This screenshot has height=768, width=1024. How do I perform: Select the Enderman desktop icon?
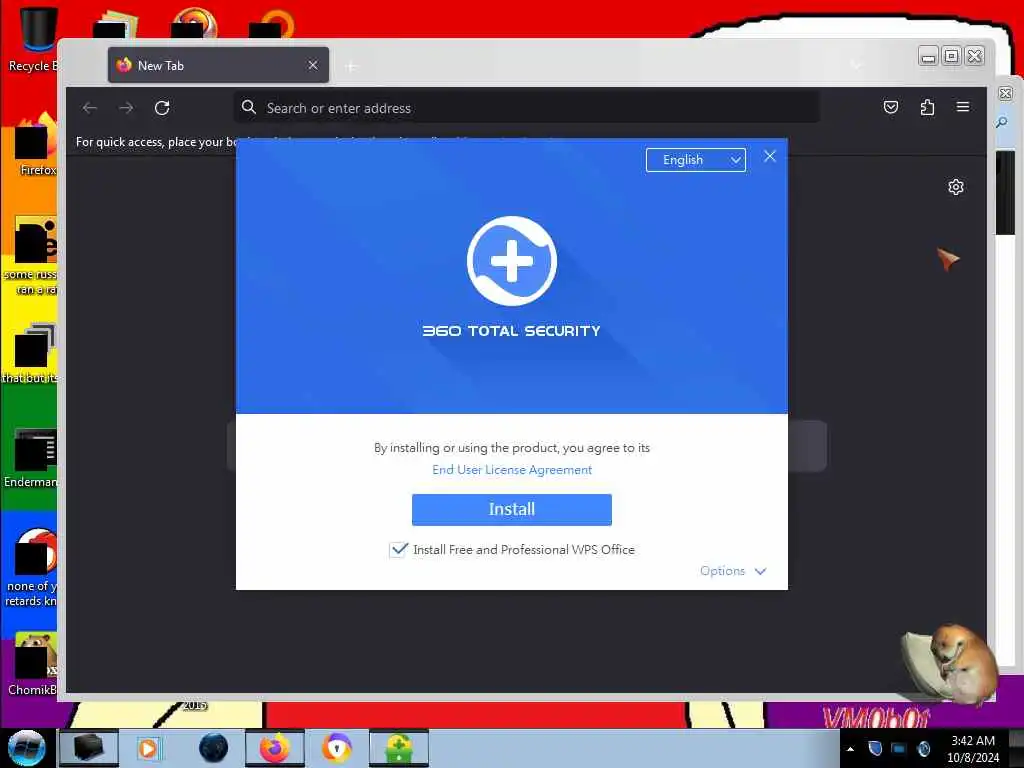pyautogui.click(x=33, y=458)
